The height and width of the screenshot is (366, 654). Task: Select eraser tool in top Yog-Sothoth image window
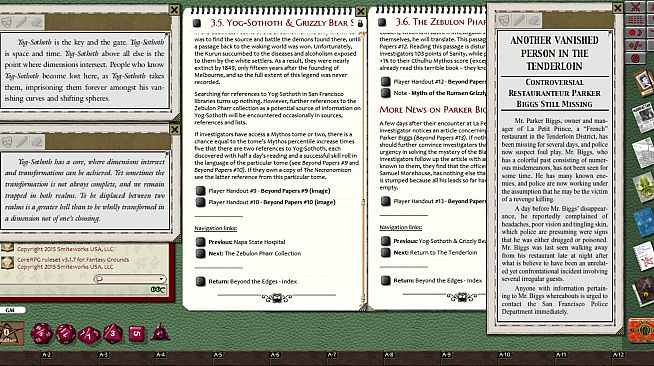click(37, 23)
